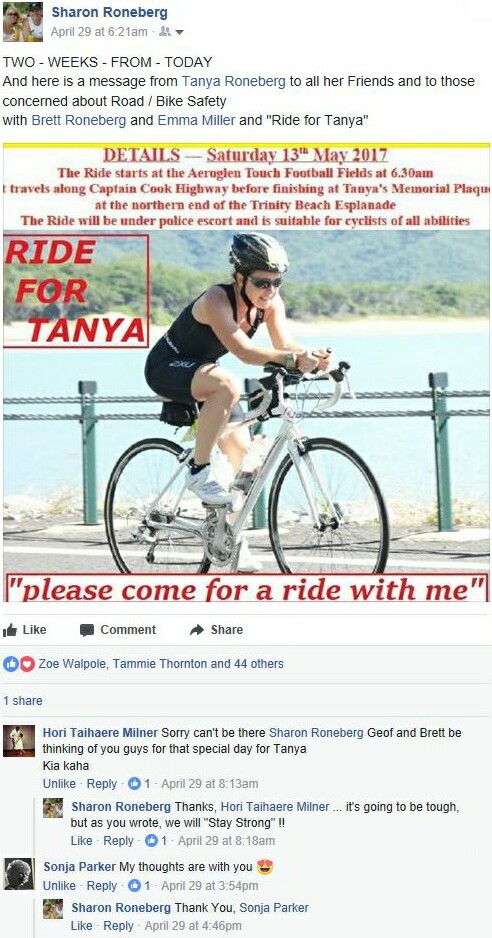Viewport: 492px width, 938px height.
Task: Open the Ride for Tanya poster image
Action: pyautogui.click(x=246, y=373)
